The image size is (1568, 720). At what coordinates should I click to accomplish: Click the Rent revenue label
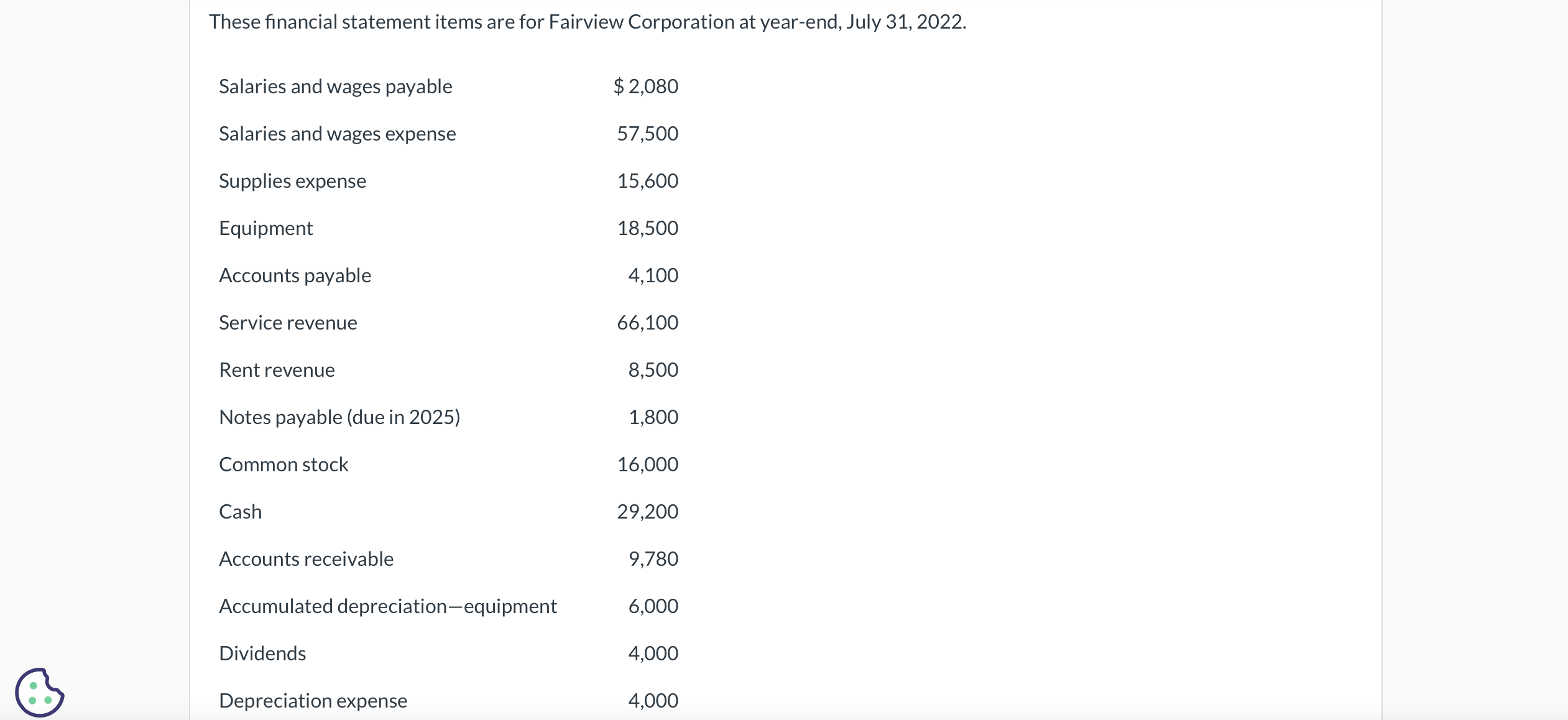(277, 370)
